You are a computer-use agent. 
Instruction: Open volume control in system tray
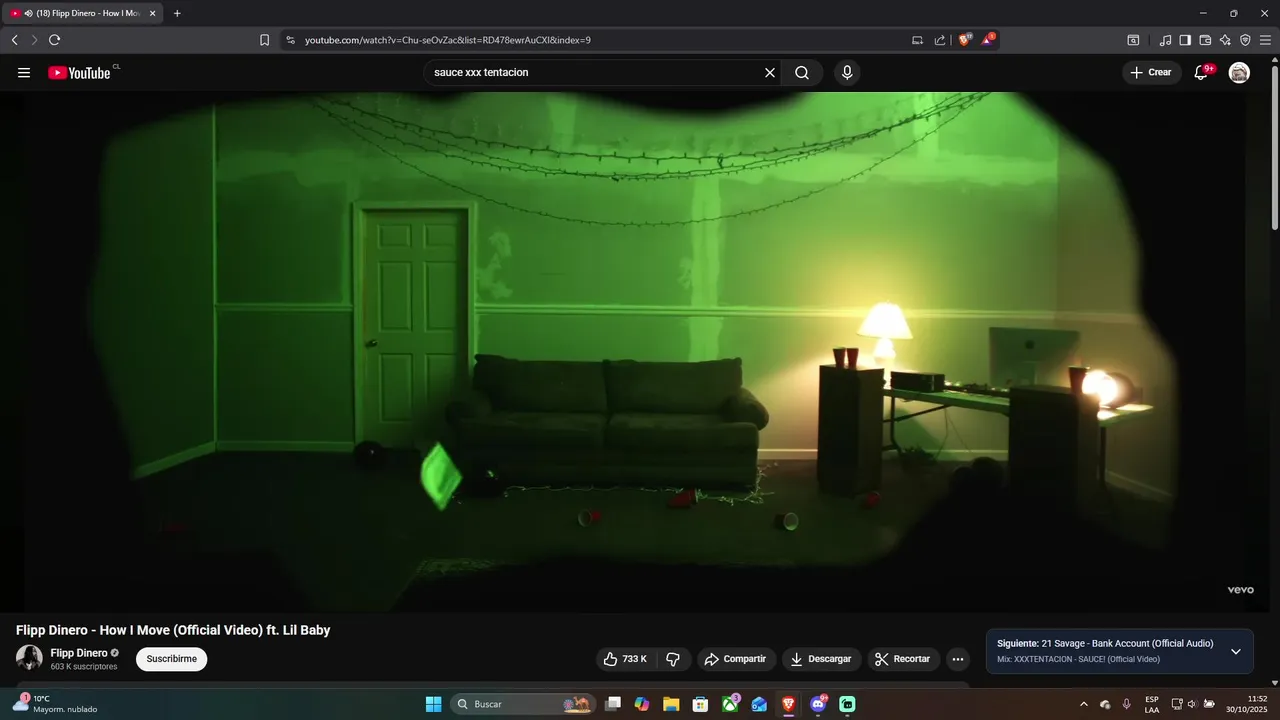pos(1192,704)
